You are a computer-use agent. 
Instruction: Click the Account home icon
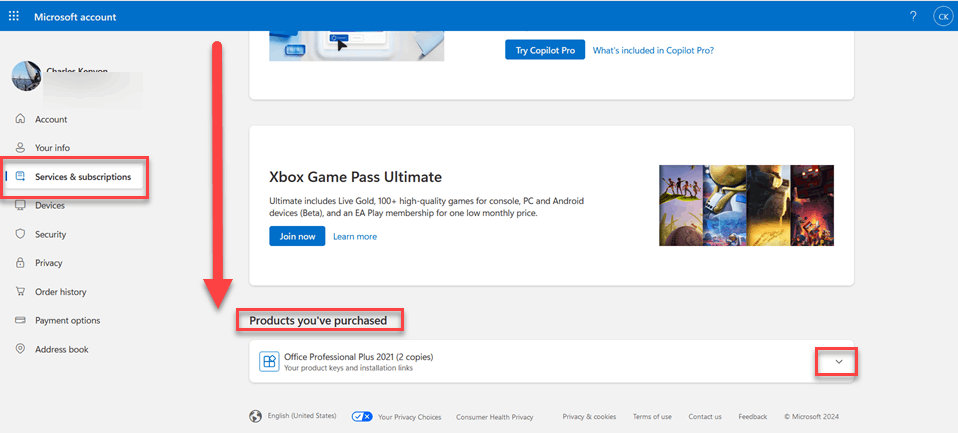click(20, 119)
